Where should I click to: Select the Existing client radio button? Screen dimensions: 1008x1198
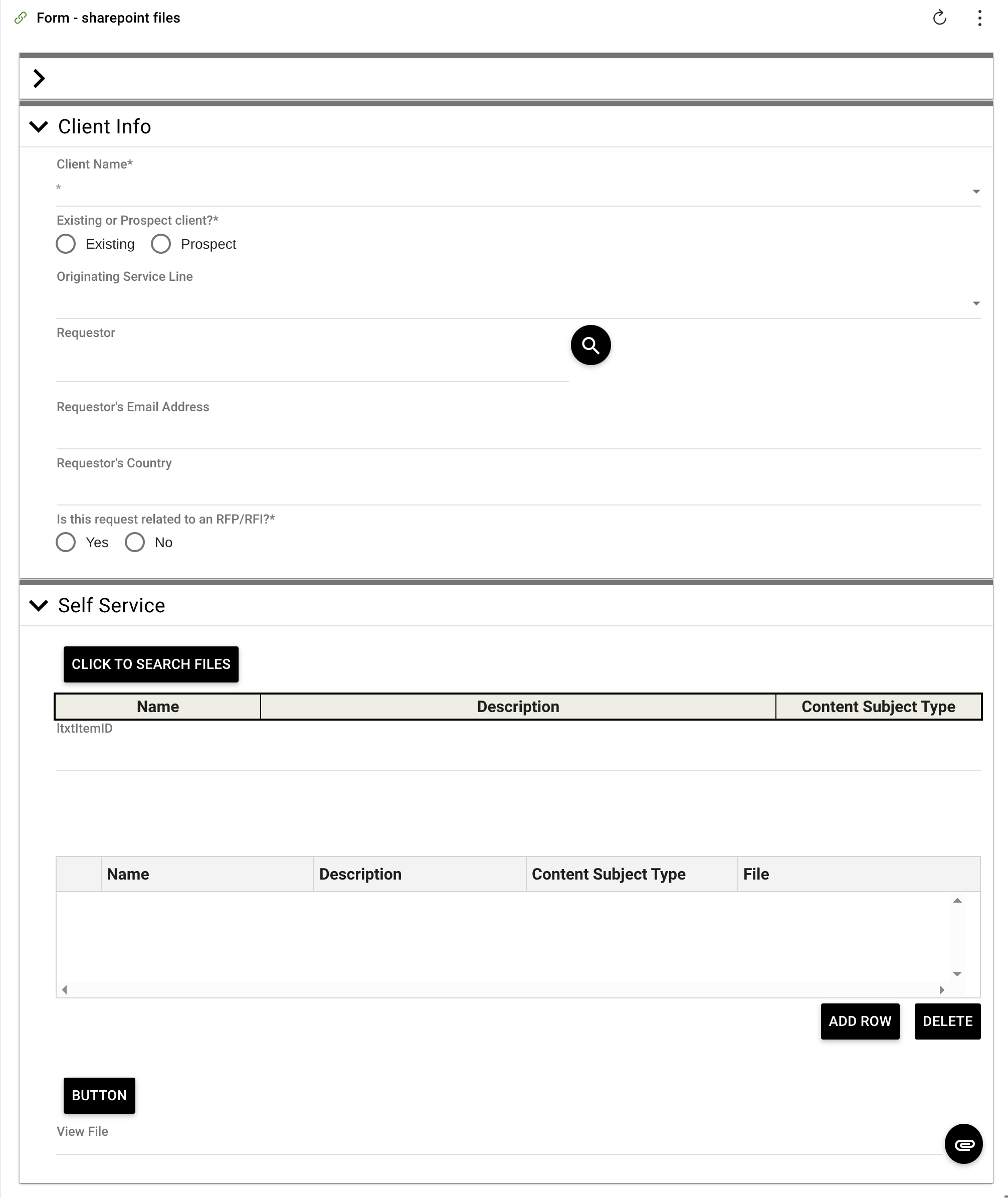coord(66,244)
